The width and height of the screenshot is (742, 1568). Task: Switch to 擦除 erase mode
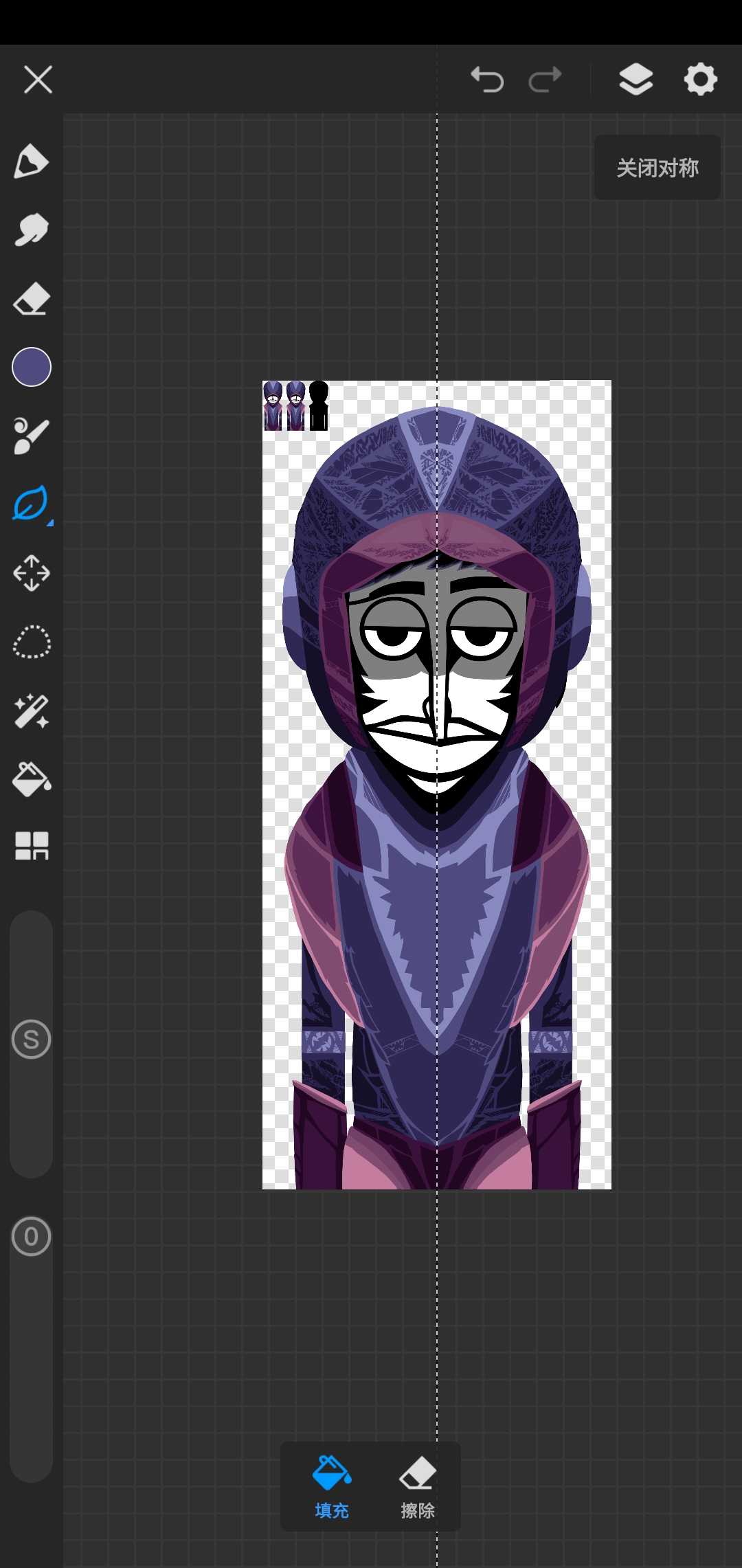point(418,1487)
